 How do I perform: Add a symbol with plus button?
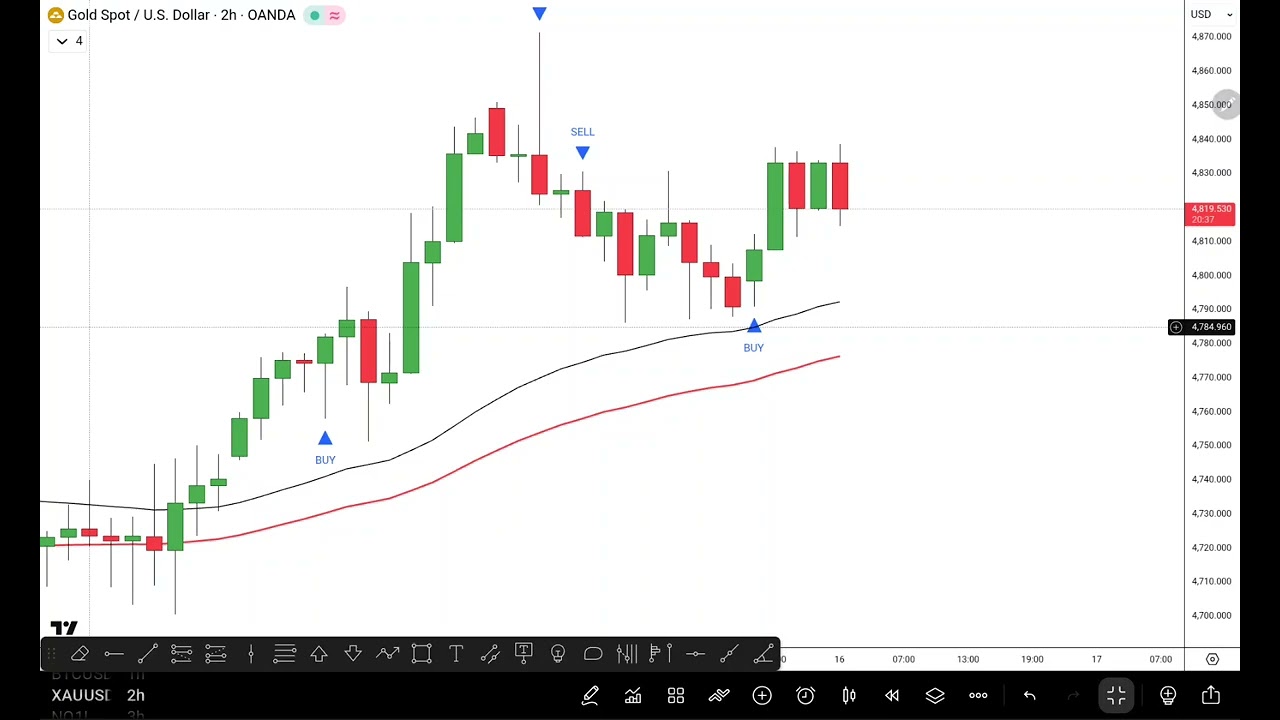click(762, 695)
